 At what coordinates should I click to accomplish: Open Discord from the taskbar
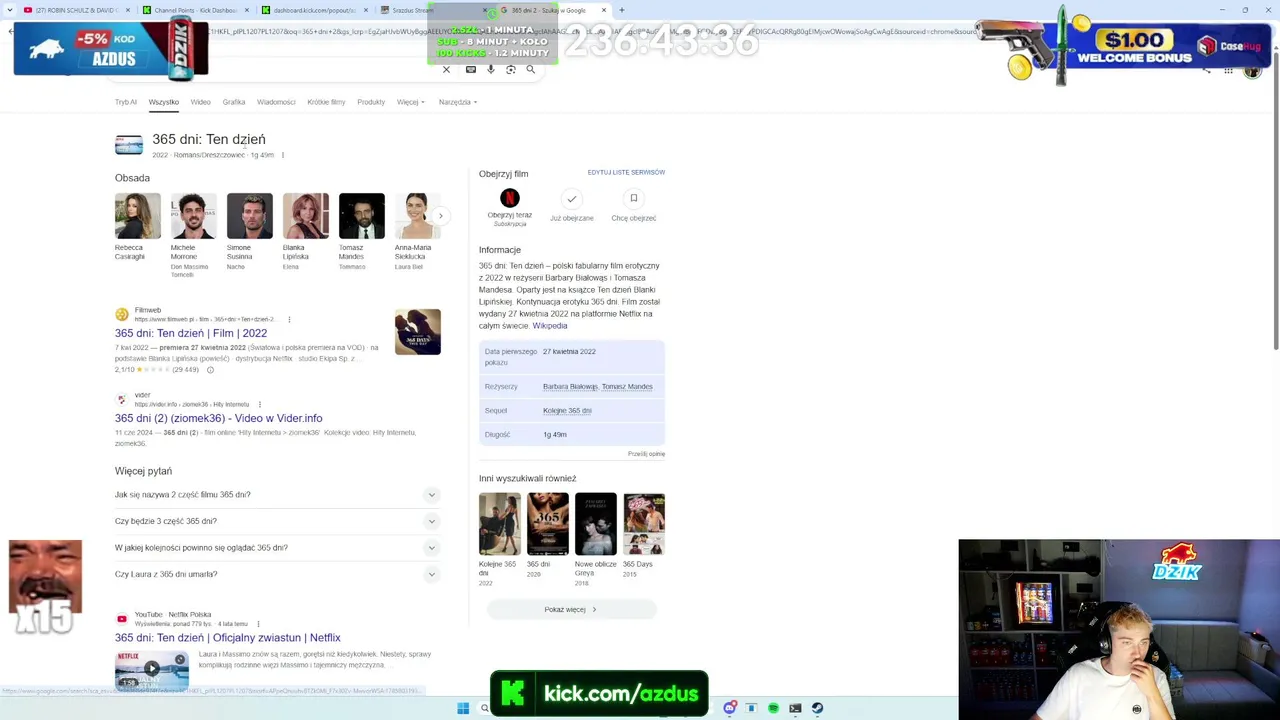tap(730, 708)
